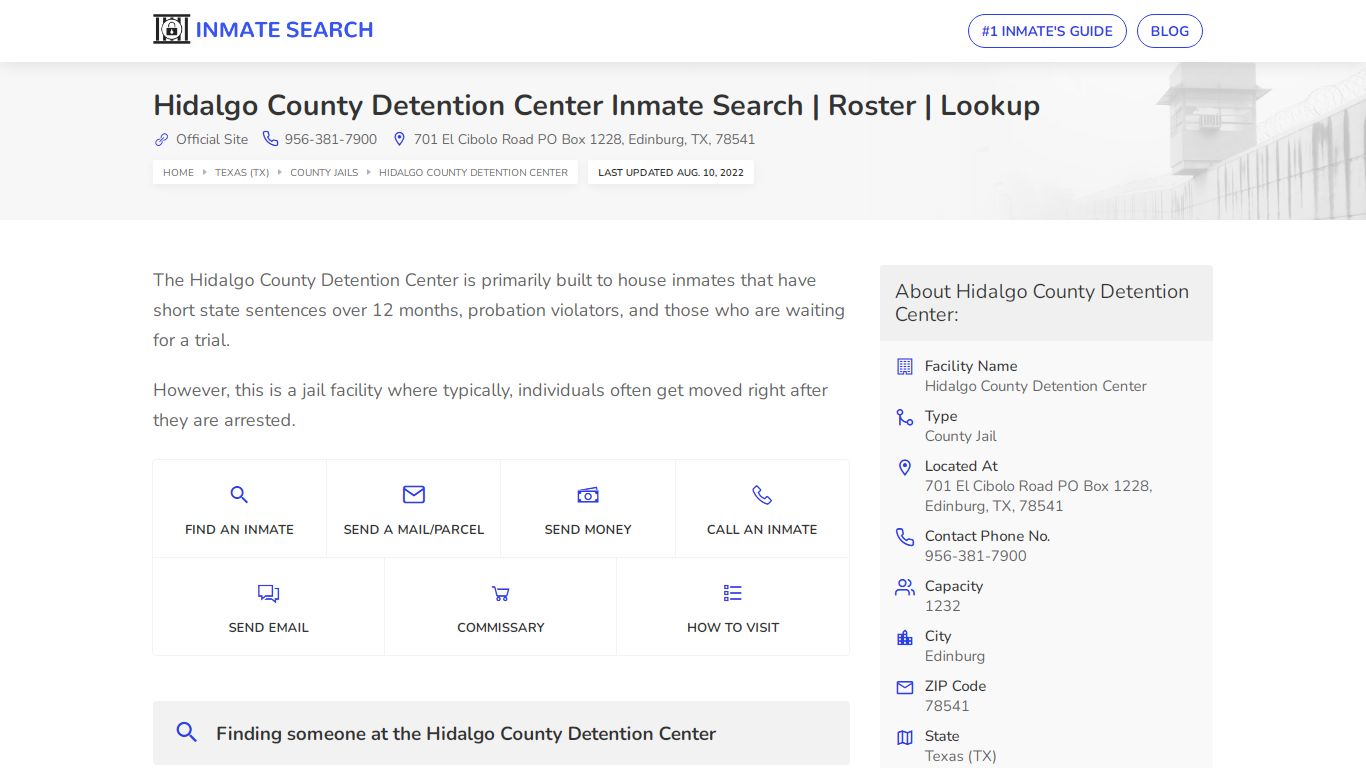
Task: Select the Send a Mail/Parcel tile label
Action: (414, 529)
